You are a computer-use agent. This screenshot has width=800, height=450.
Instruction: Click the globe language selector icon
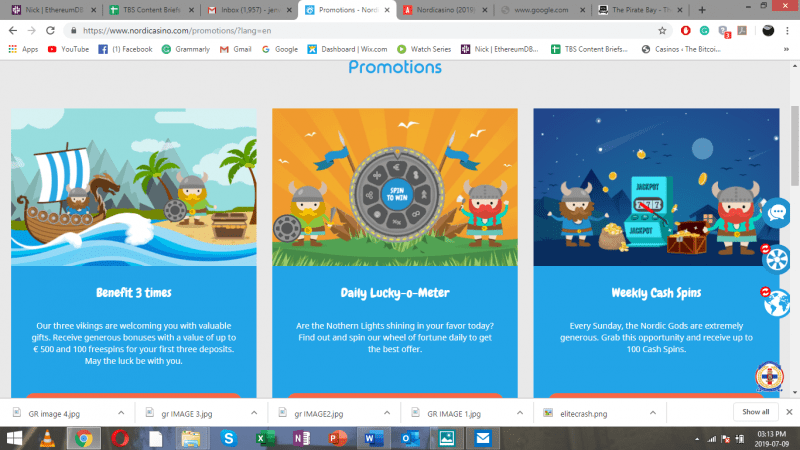click(777, 303)
